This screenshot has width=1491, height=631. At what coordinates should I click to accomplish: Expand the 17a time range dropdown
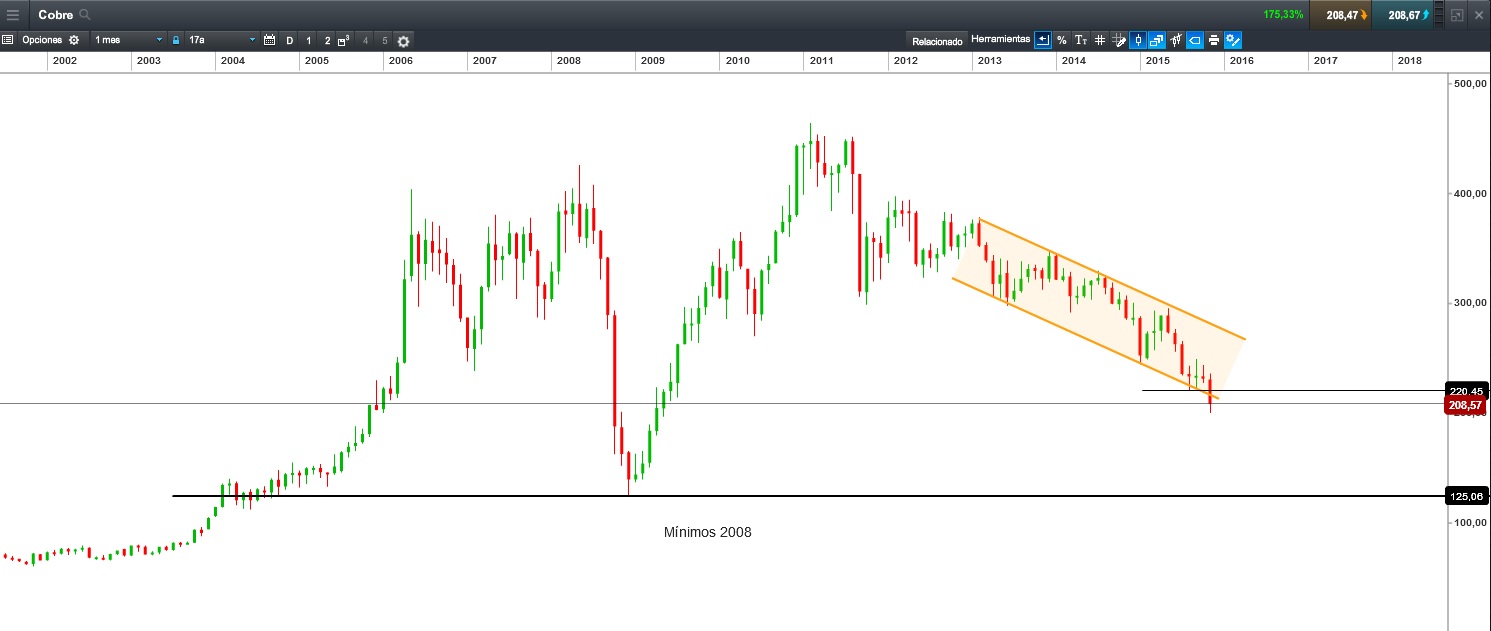click(221, 40)
